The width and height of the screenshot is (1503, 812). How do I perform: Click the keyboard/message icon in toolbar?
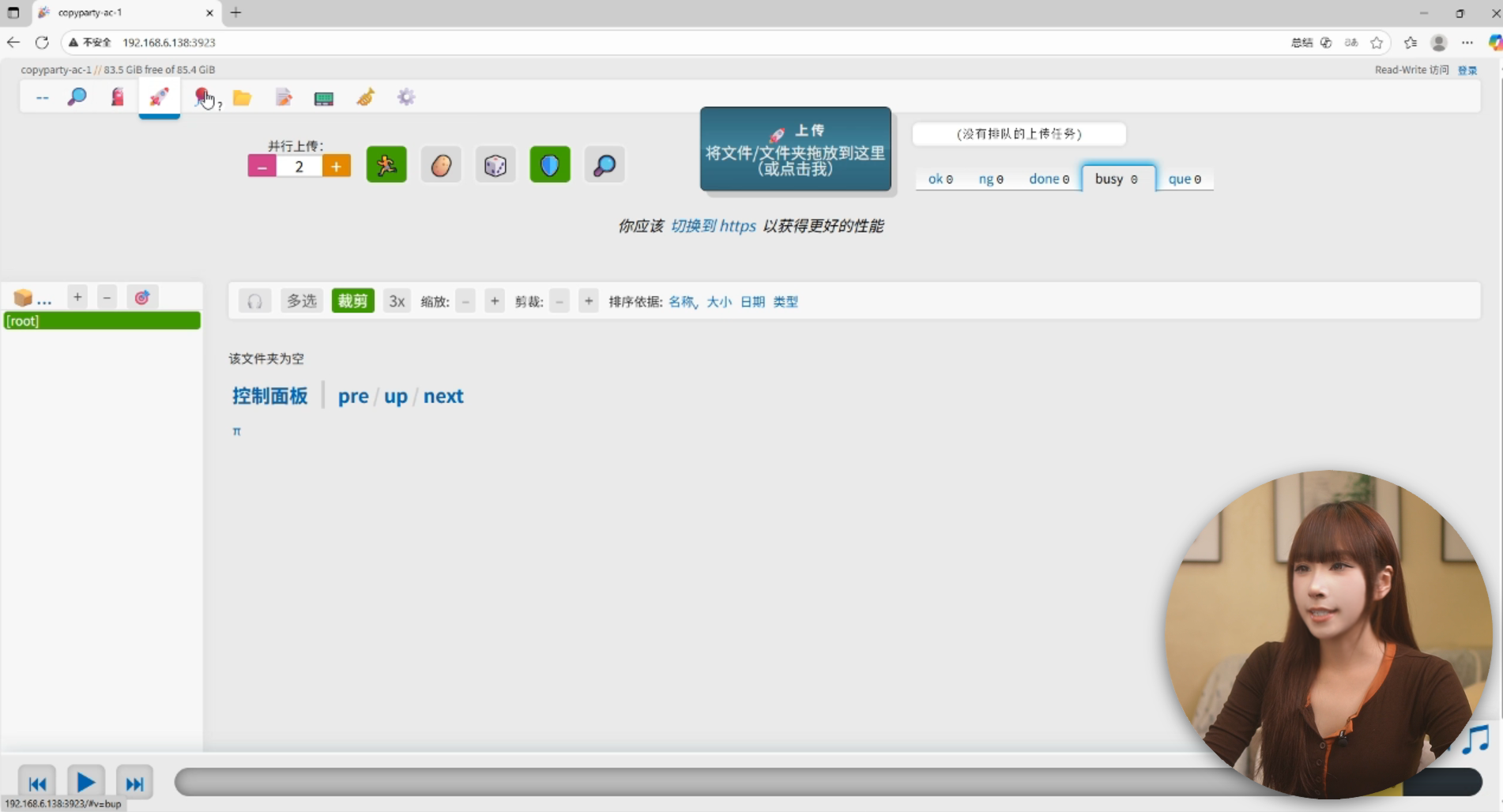tap(324, 98)
